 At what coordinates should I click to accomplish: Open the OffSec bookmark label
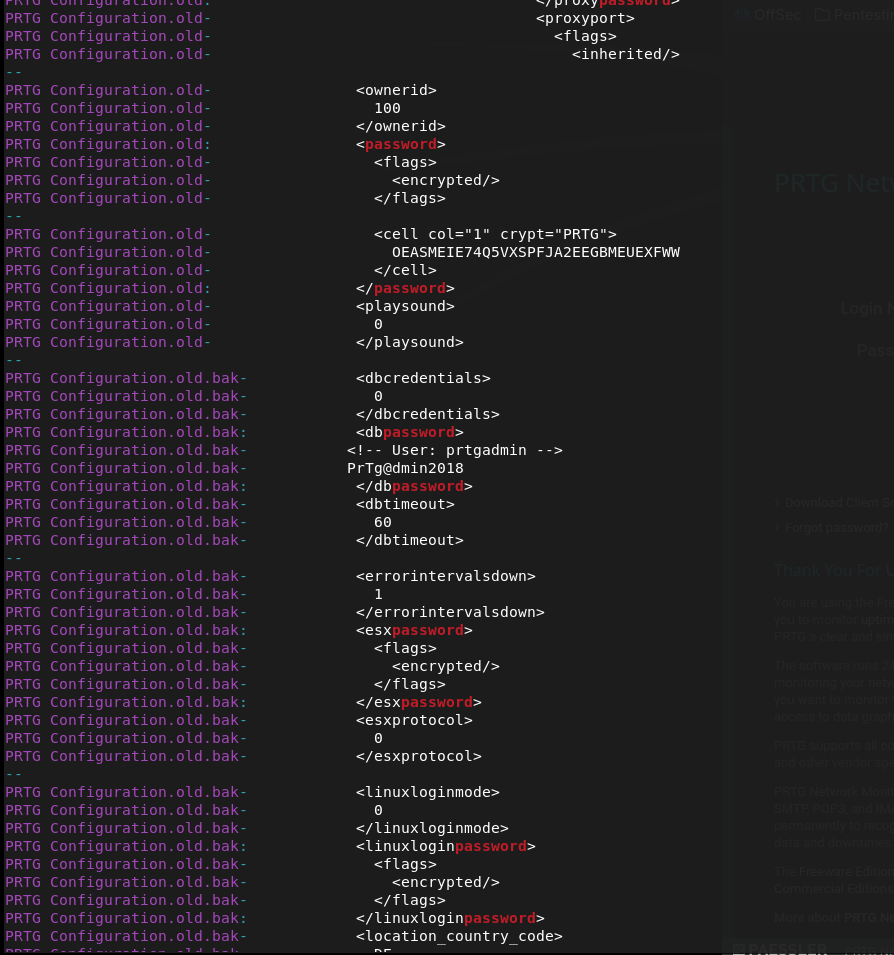(777, 15)
